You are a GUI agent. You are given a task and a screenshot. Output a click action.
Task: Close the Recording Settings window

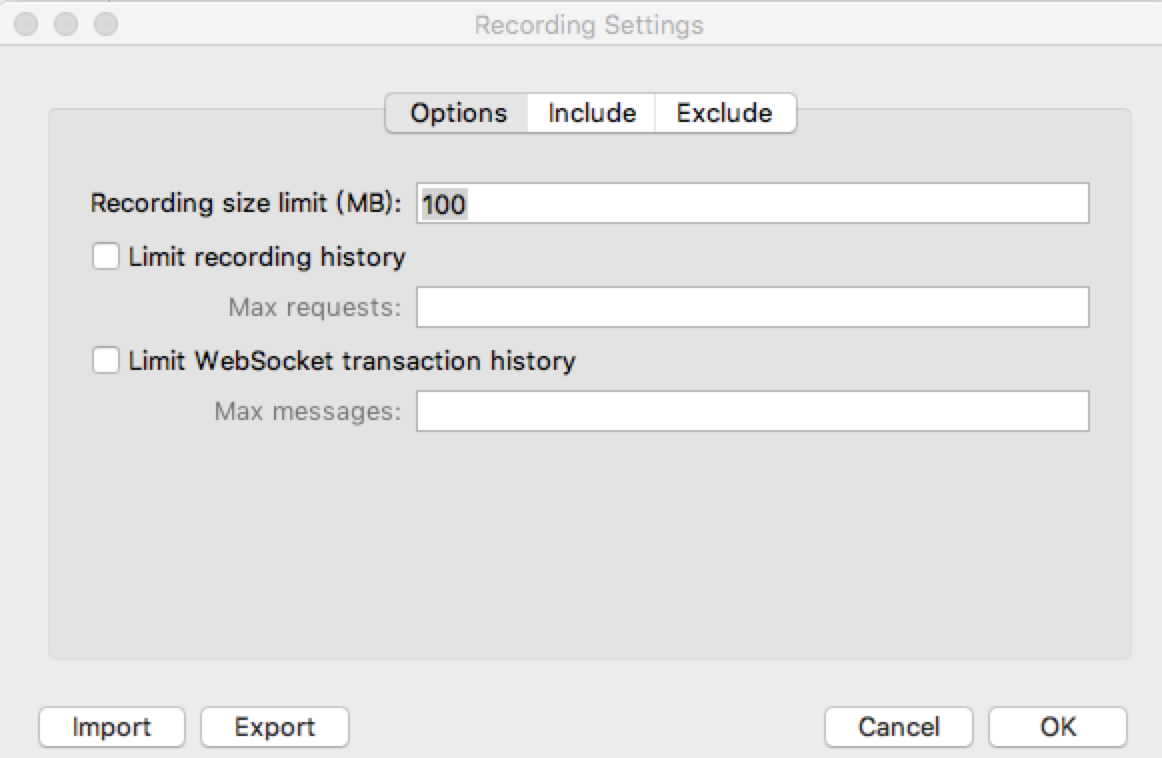click(x=28, y=23)
